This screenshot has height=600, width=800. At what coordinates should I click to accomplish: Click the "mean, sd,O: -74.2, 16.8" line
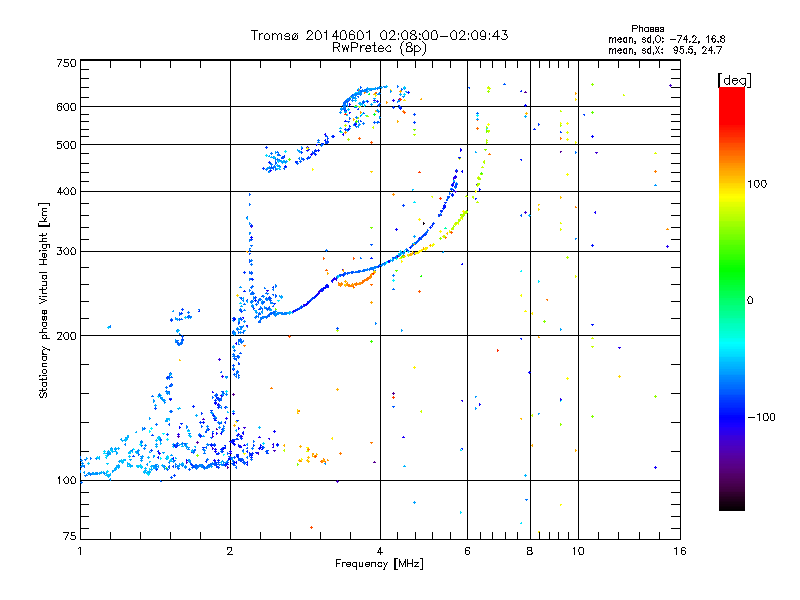666,39
